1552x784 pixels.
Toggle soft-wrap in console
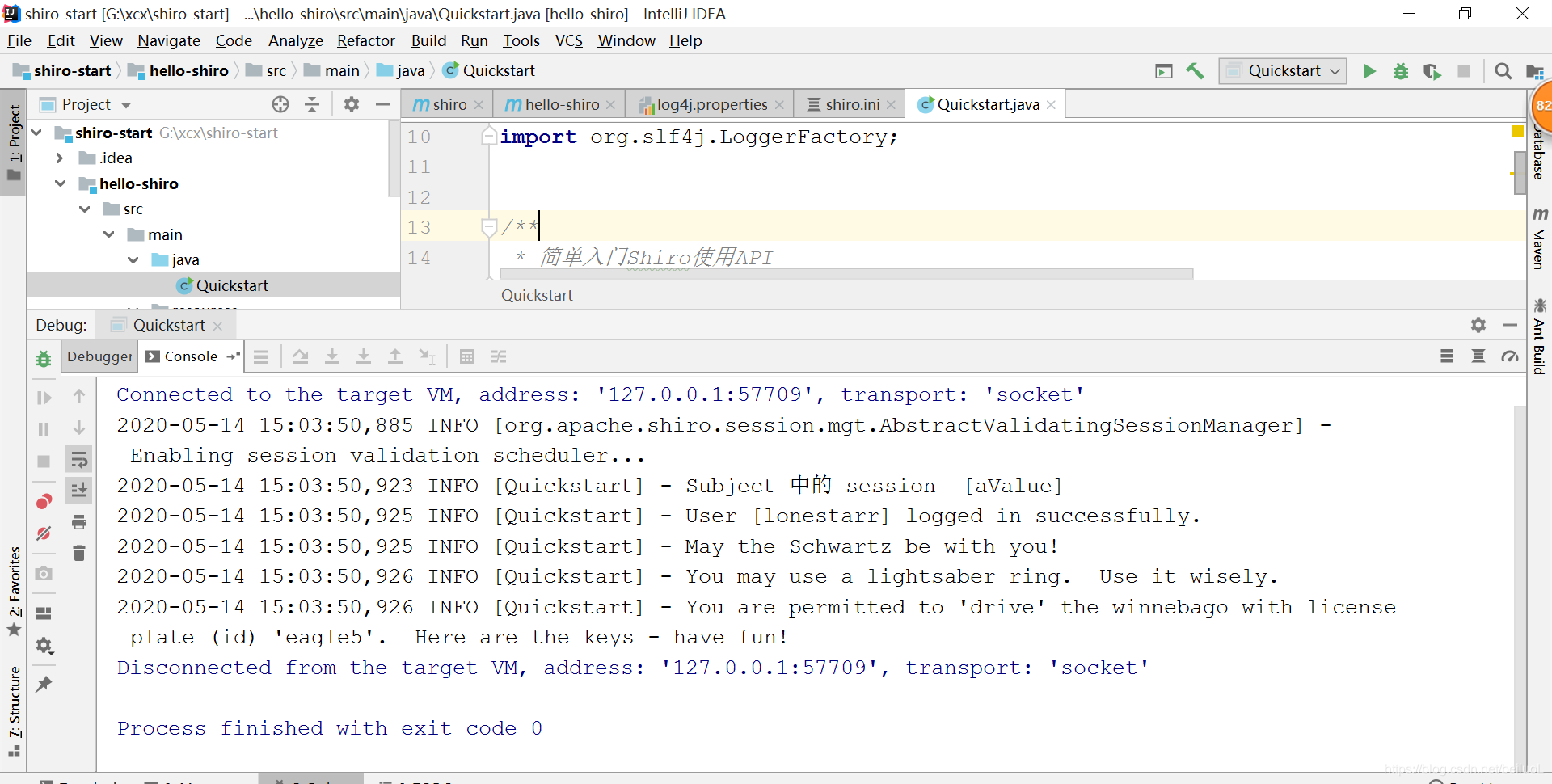pyautogui.click(x=79, y=460)
